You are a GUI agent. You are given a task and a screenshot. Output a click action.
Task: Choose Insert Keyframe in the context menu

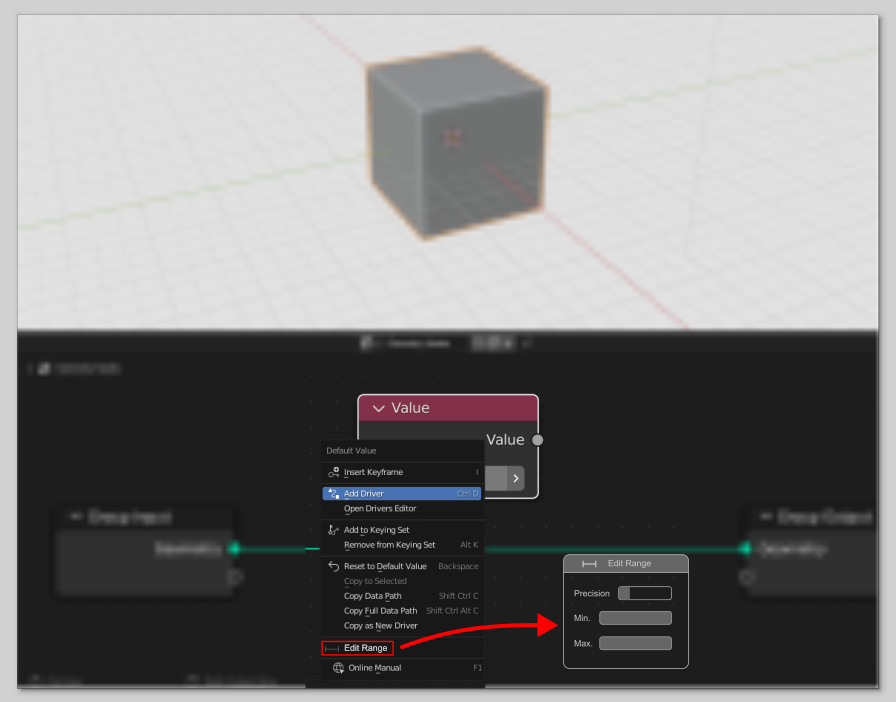click(403, 472)
